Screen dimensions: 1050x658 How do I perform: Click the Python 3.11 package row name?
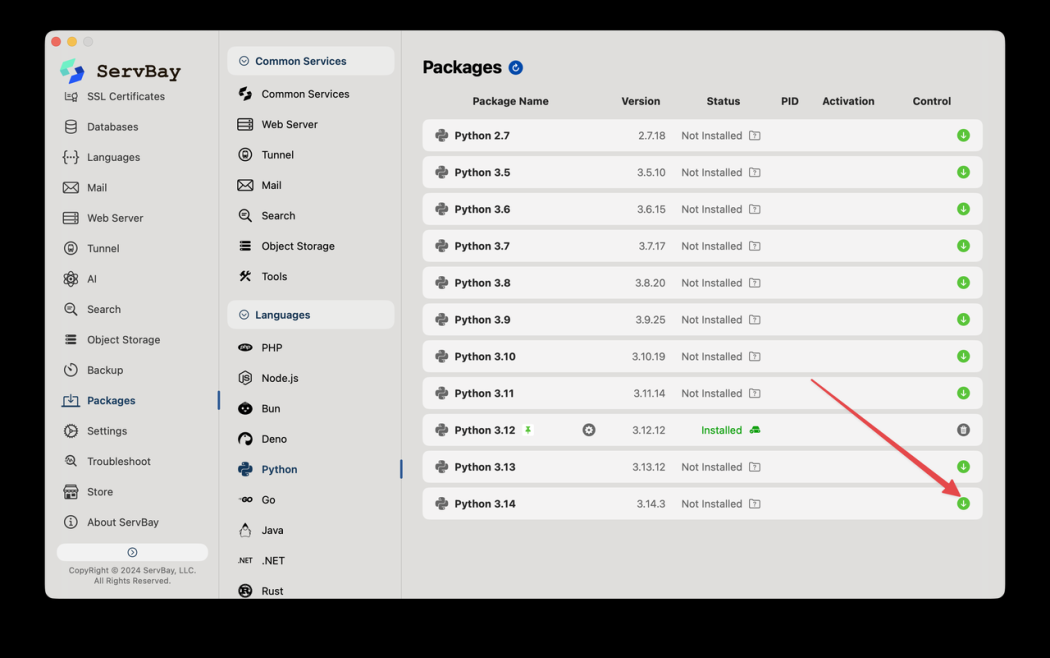tap(484, 394)
